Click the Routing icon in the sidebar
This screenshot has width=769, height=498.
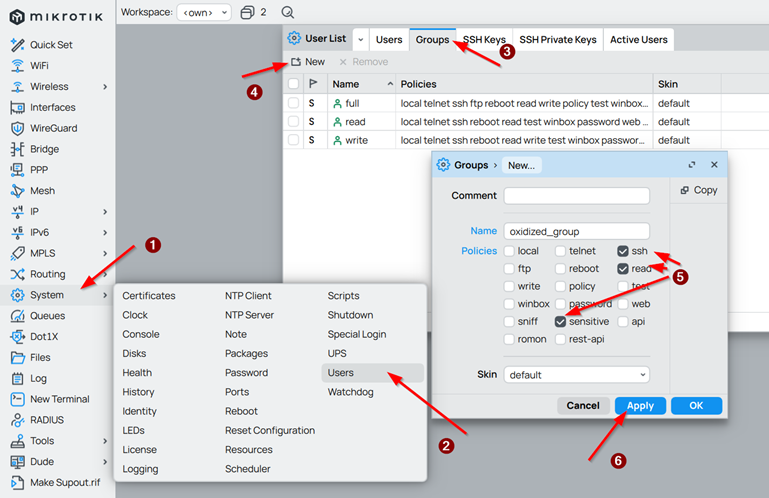coord(18,274)
